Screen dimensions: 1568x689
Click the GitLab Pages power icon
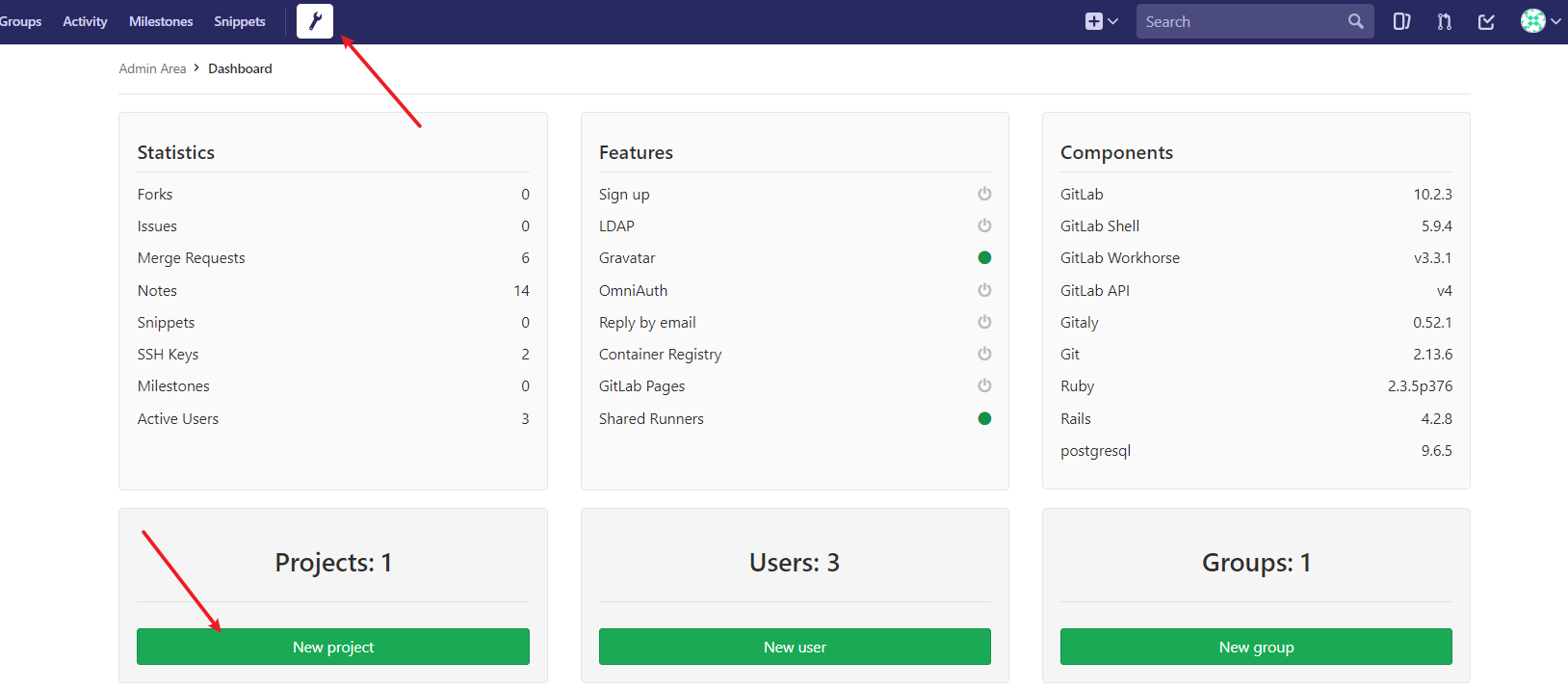pyautogui.click(x=984, y=385)
